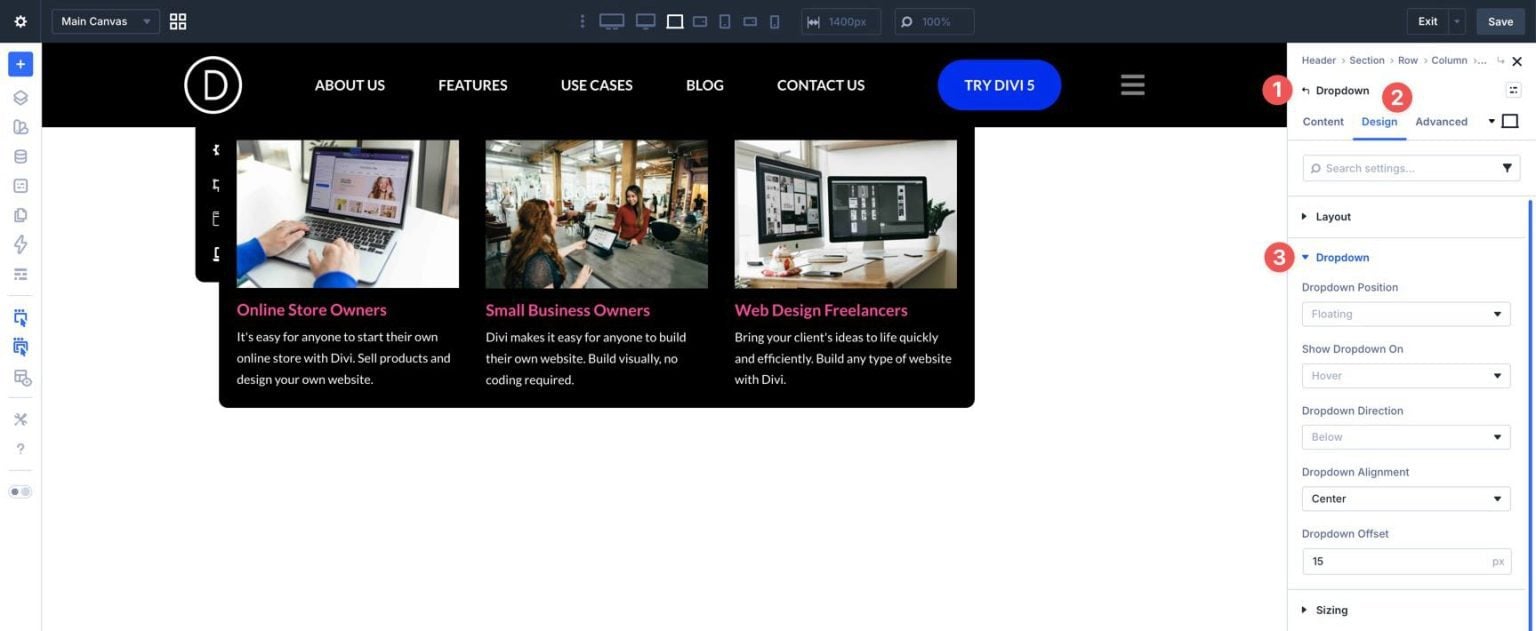The image size is (1536, 631).
Task: Select the phone landscape breakpoint icon
Action: (750, 21)
